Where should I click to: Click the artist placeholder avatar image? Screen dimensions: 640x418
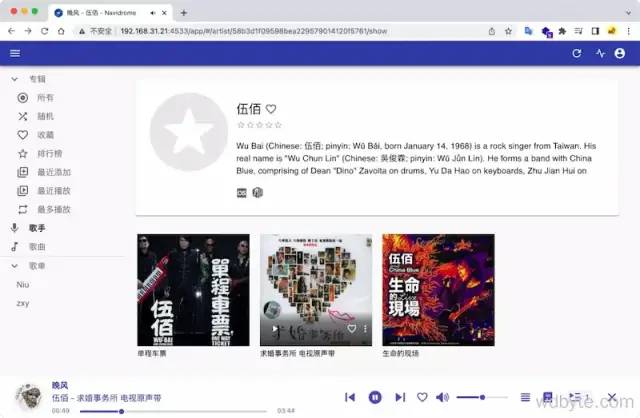tap(189, 132)
